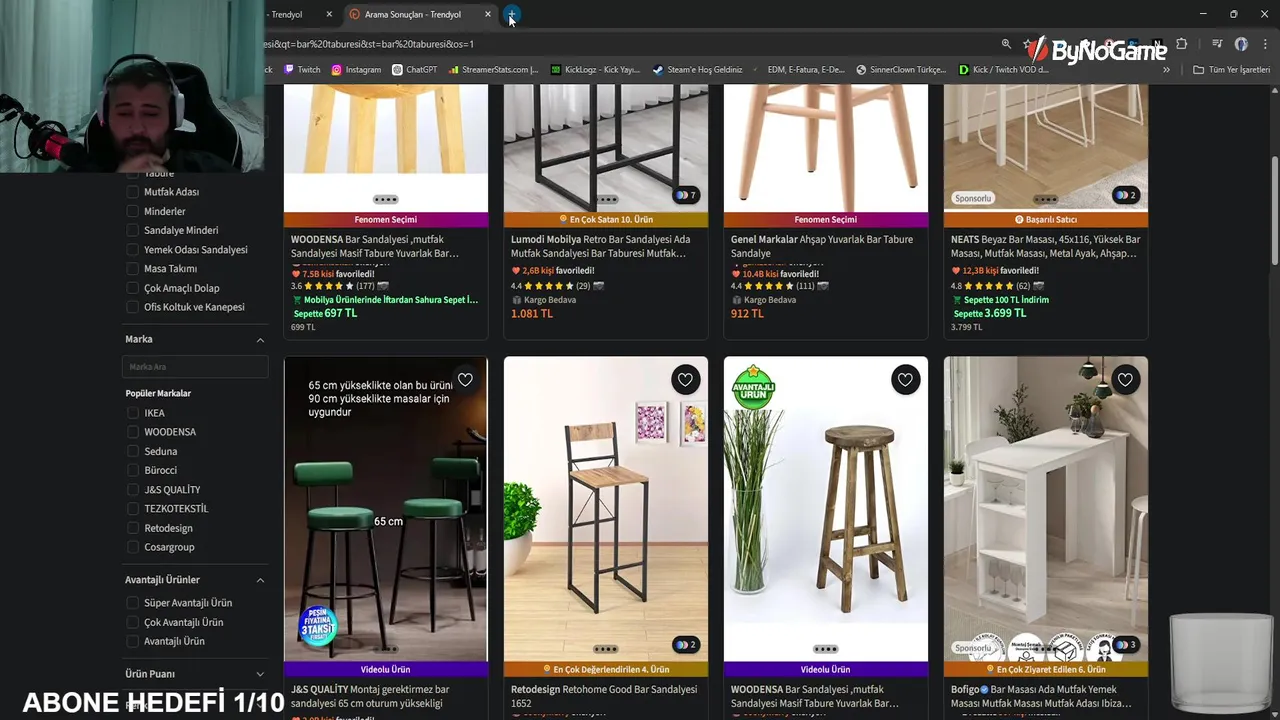Click the browser address bar URL
This screenshot has width=1280, height=720.
370,44
